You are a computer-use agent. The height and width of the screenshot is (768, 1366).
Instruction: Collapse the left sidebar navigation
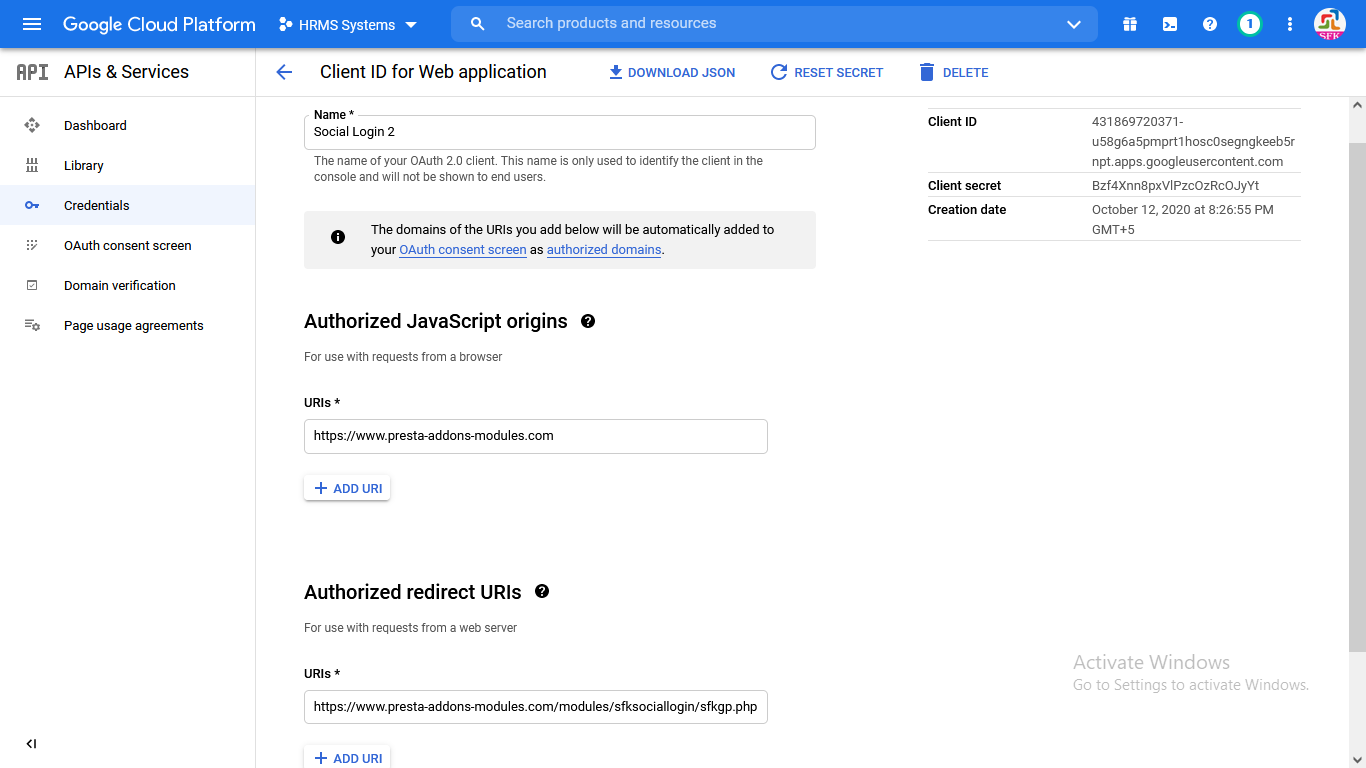point(31,744)
